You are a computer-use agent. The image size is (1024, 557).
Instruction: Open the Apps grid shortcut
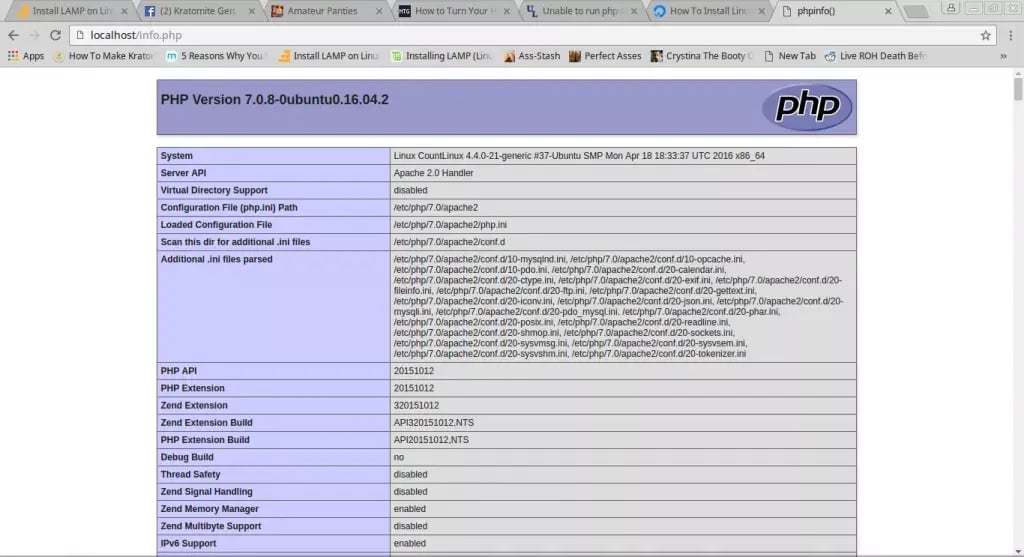click(x=26, y=56)
